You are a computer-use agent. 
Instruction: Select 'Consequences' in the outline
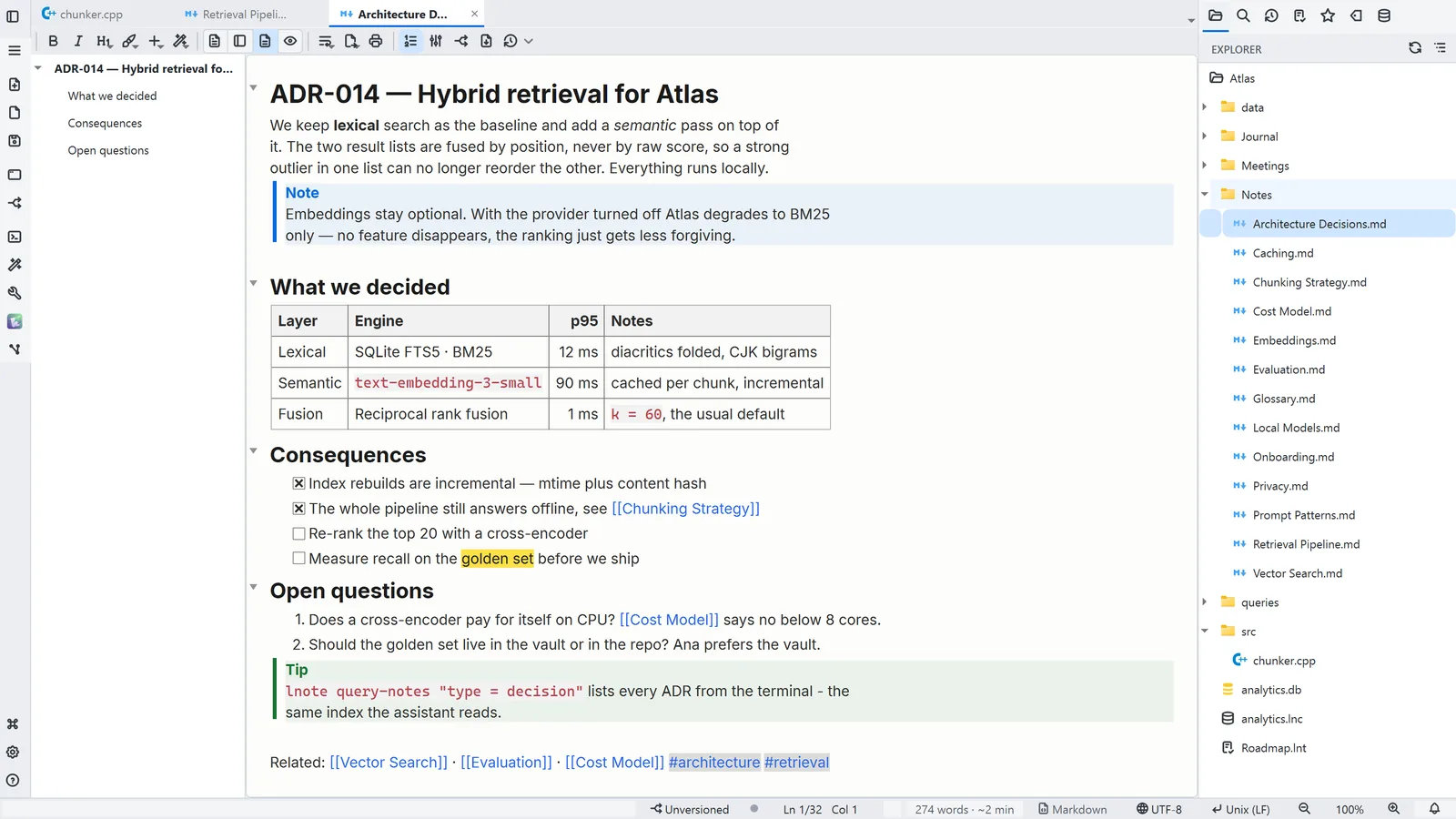(105, 124)
